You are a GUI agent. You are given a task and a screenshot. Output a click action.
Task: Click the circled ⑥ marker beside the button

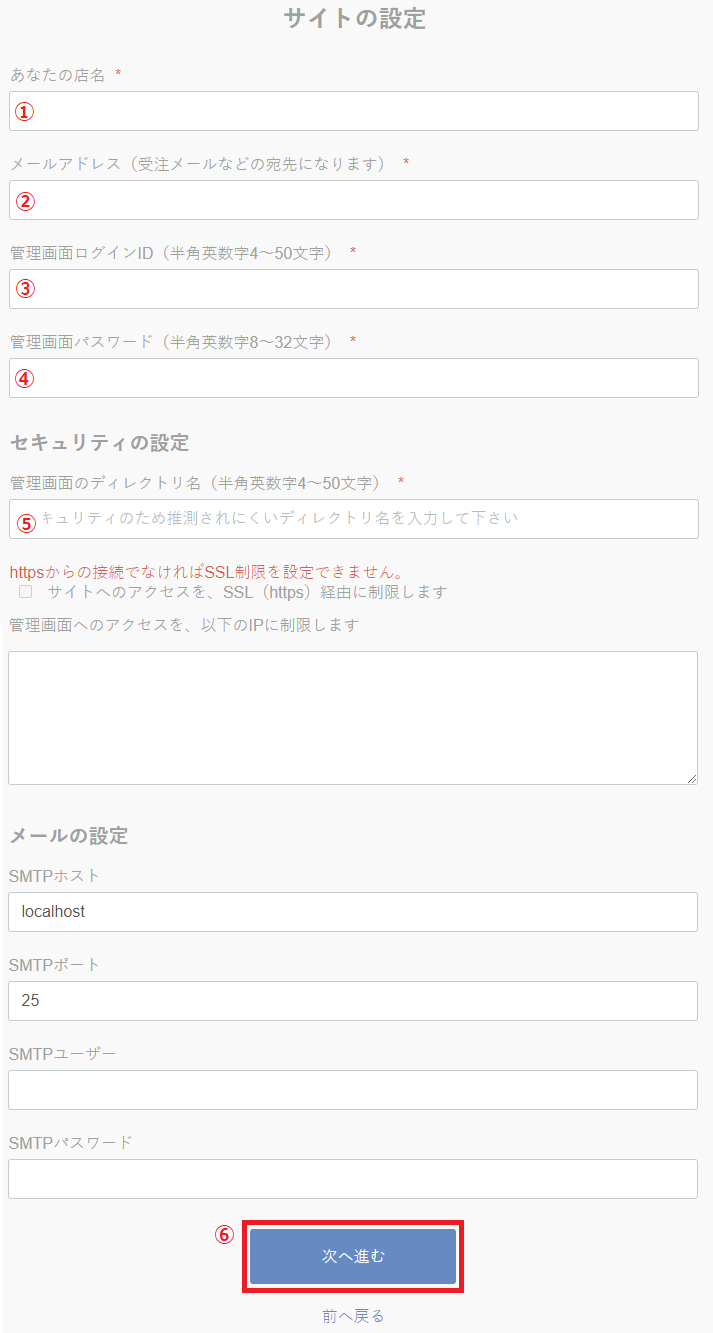coord(224,1235)
